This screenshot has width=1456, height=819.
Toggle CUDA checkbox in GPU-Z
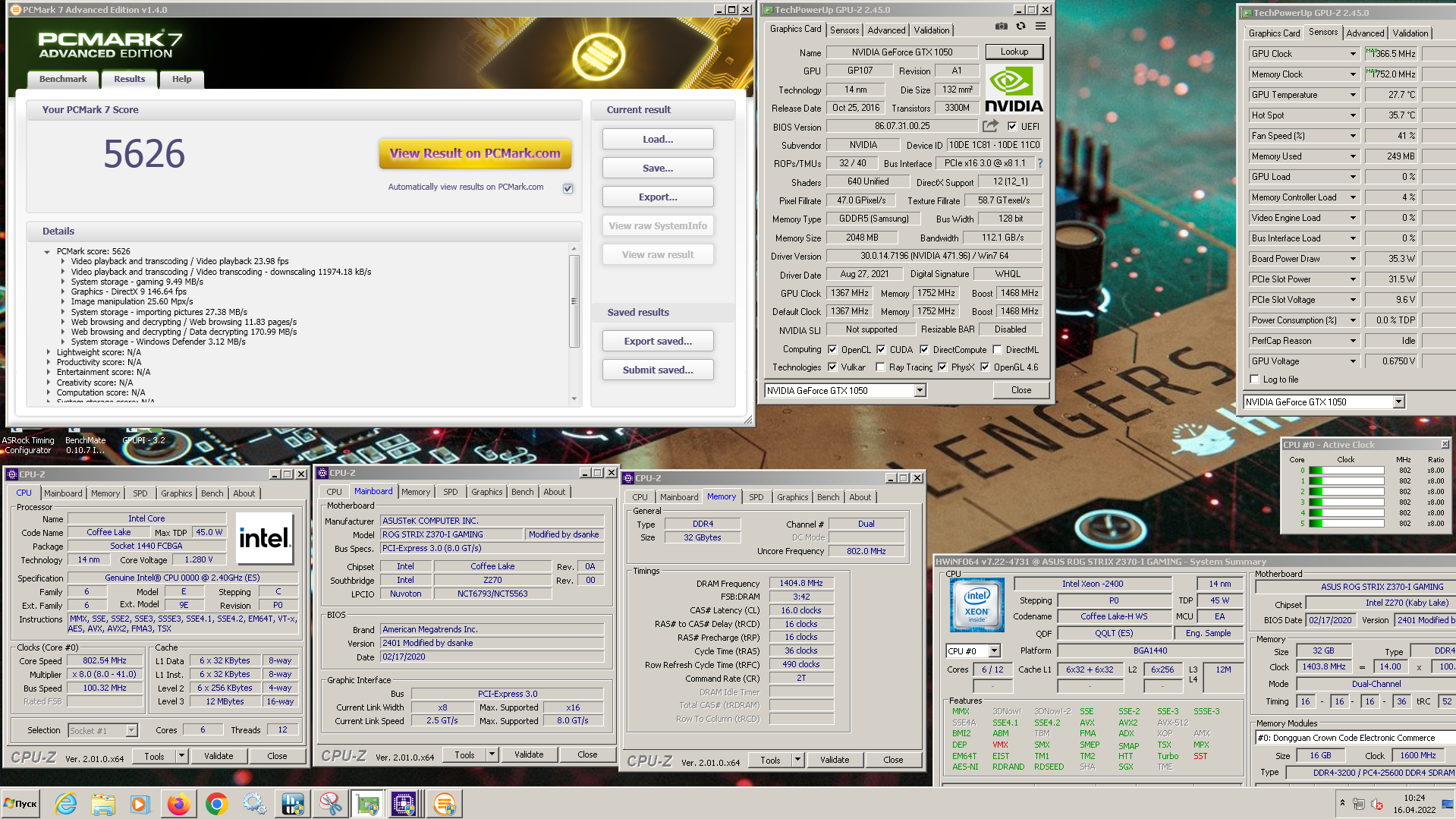coord(881,350)
